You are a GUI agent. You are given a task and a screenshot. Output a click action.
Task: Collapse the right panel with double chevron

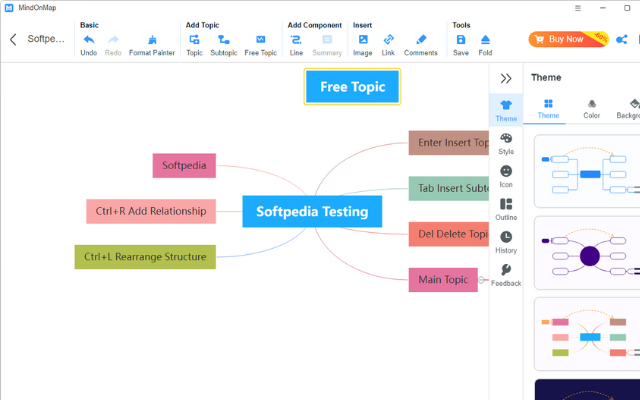(506, 78)
